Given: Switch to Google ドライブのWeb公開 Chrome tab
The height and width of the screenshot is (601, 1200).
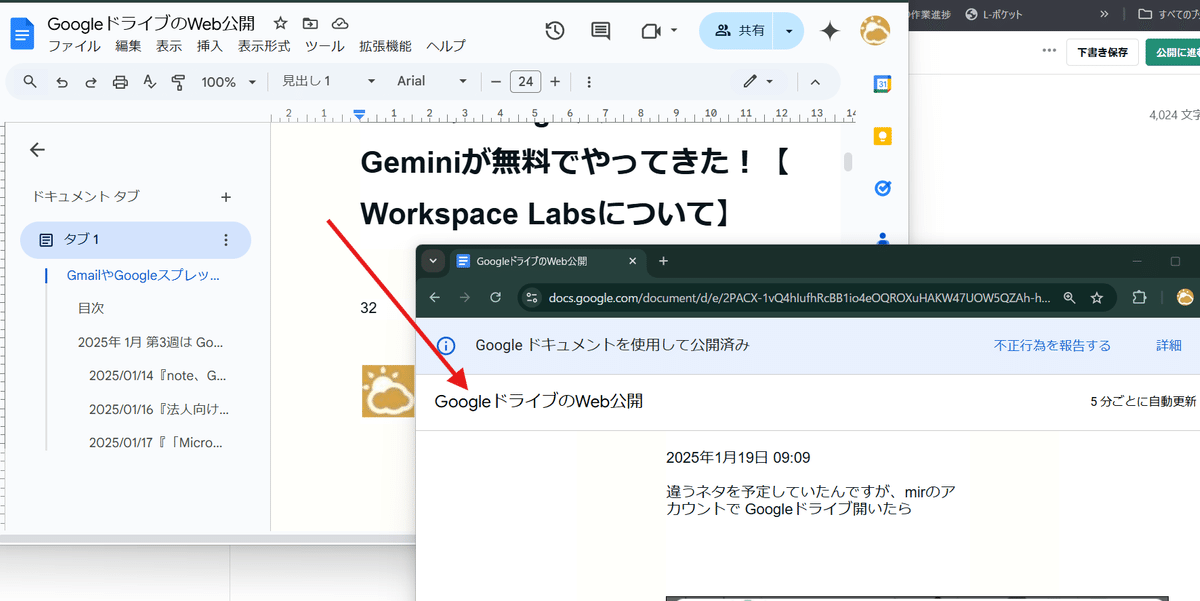Looking at the screenshot, I should (x=546, y=261).
